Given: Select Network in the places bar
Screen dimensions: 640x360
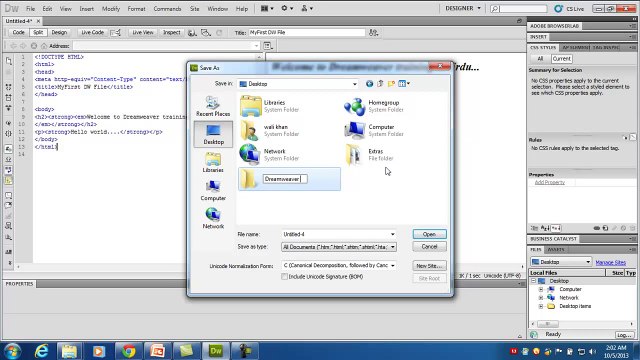Looking at the screenshot, I should (x=213, y=219).
